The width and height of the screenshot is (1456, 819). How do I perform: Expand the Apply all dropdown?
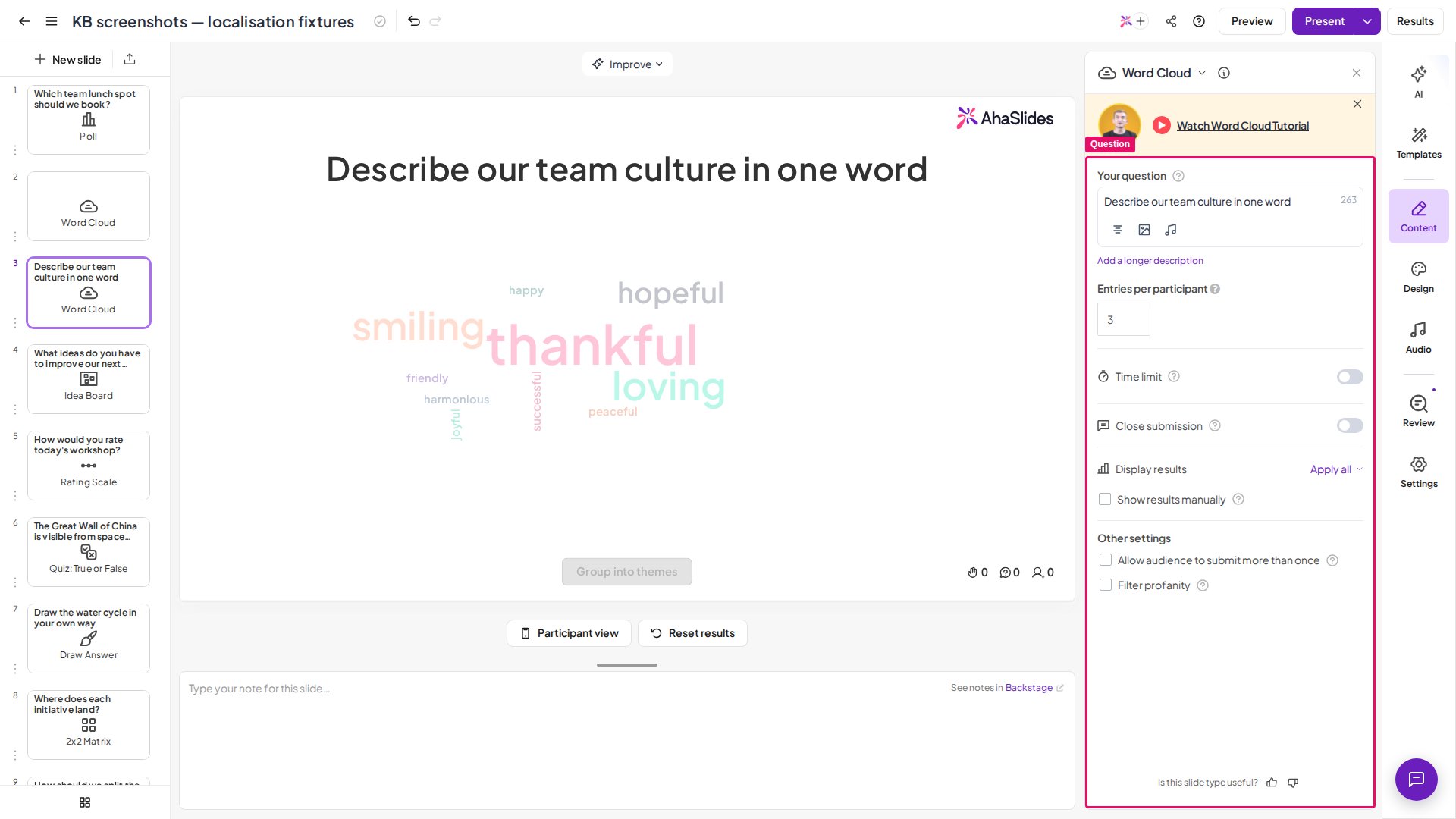tap(1336, 469)
